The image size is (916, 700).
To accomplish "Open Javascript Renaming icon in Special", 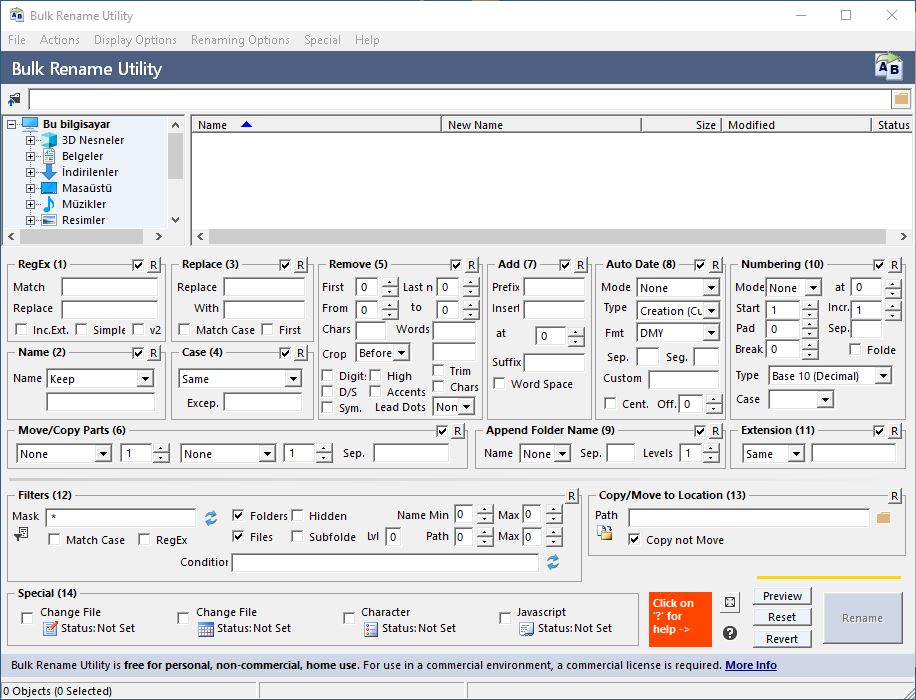I will pos(526,629).
